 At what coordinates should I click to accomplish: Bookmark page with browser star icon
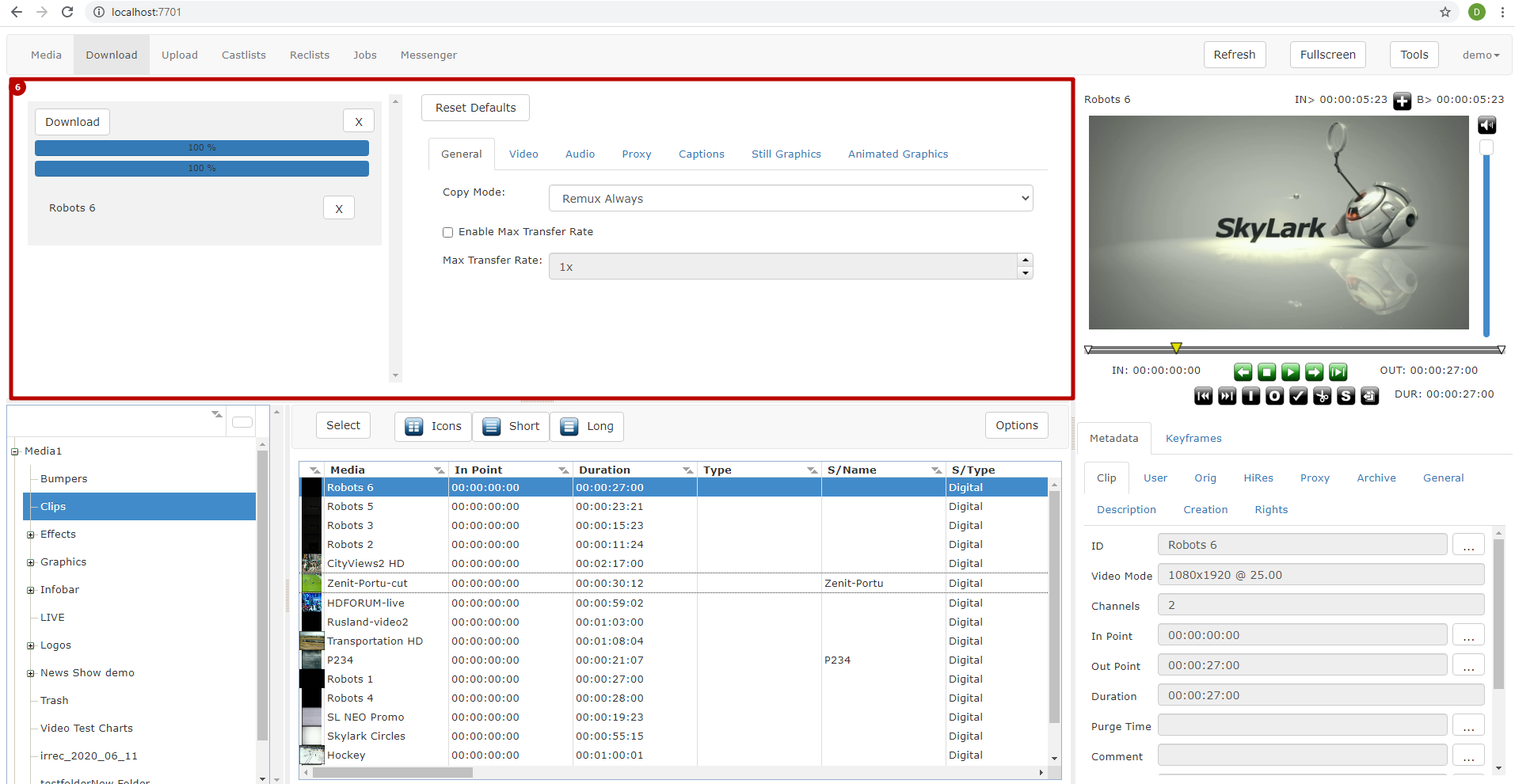(x=1445, y=12)
